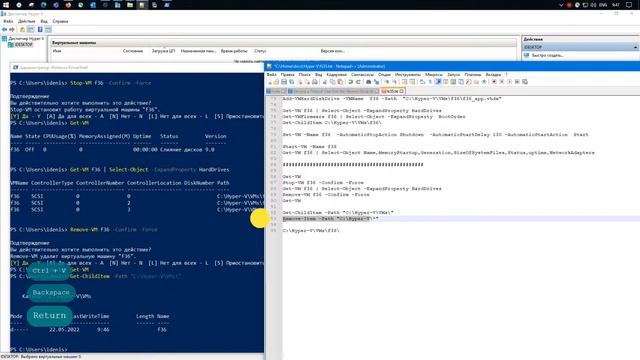
Task: Open Поиск menu in Notepad++
Action: coord(304,75)
